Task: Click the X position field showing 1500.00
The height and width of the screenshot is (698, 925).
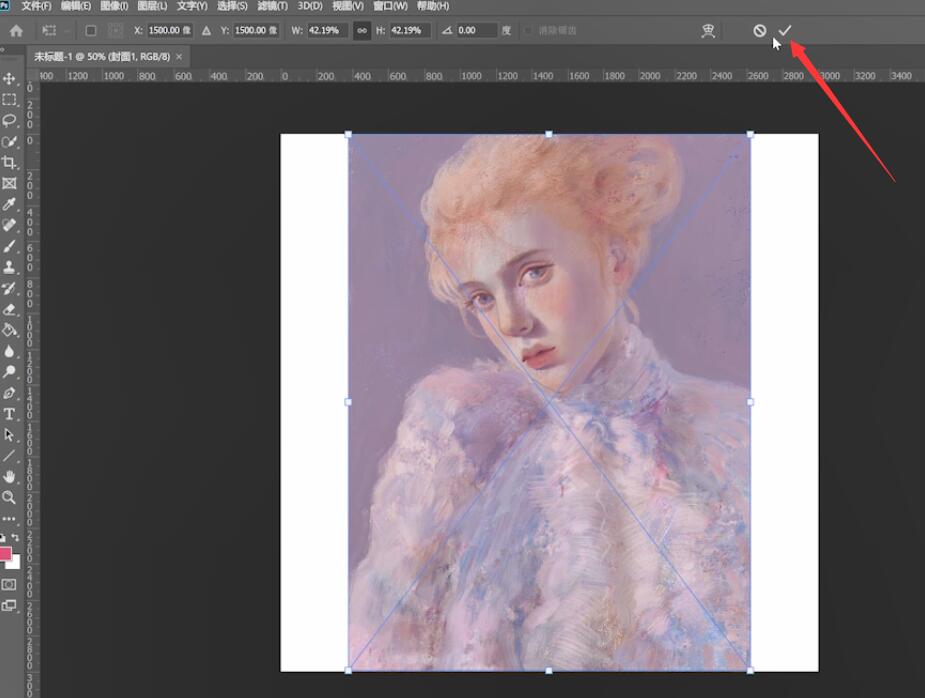Action: pyautogui.click(x=170, y=31)
